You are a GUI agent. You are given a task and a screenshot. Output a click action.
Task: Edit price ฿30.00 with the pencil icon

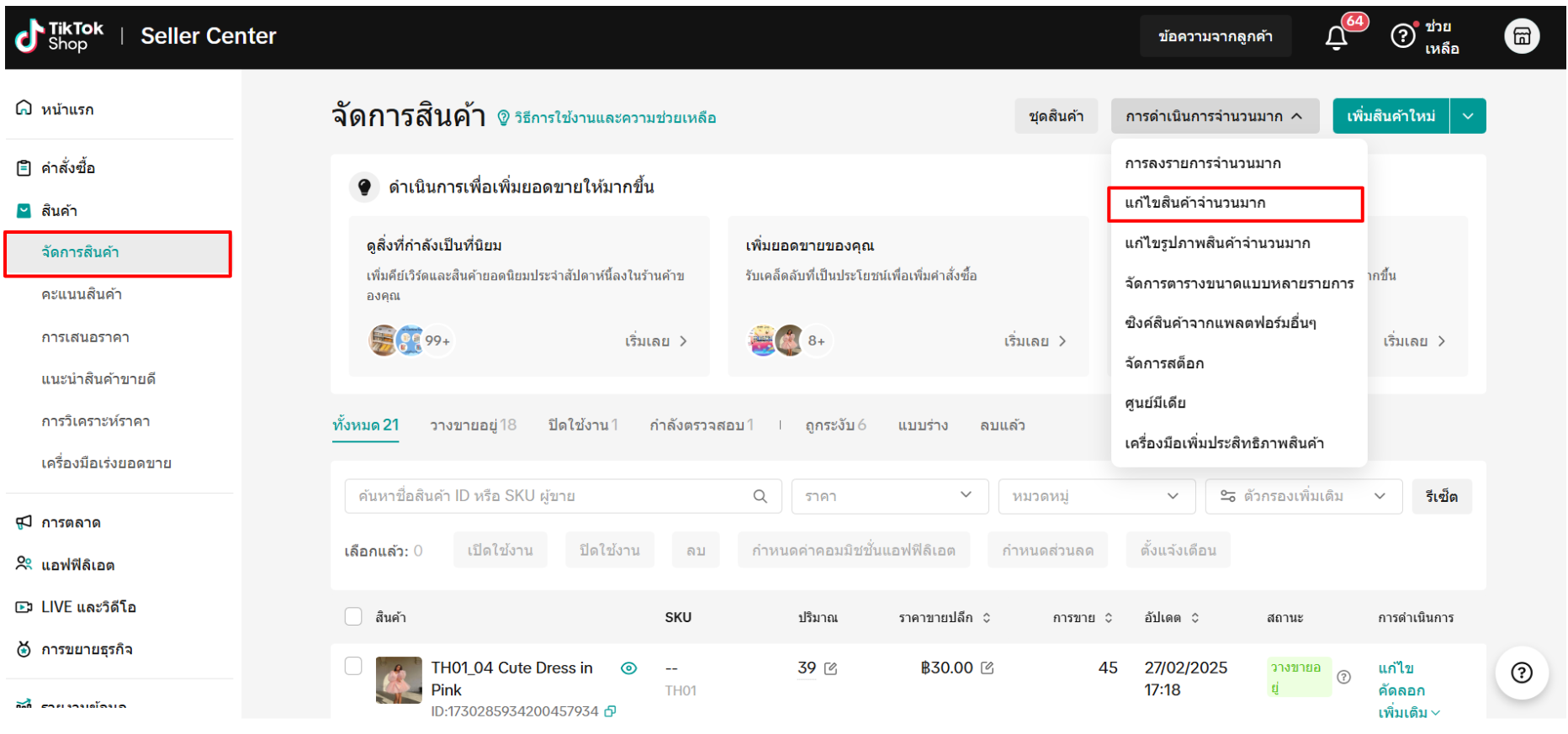[x=988, y=668]
